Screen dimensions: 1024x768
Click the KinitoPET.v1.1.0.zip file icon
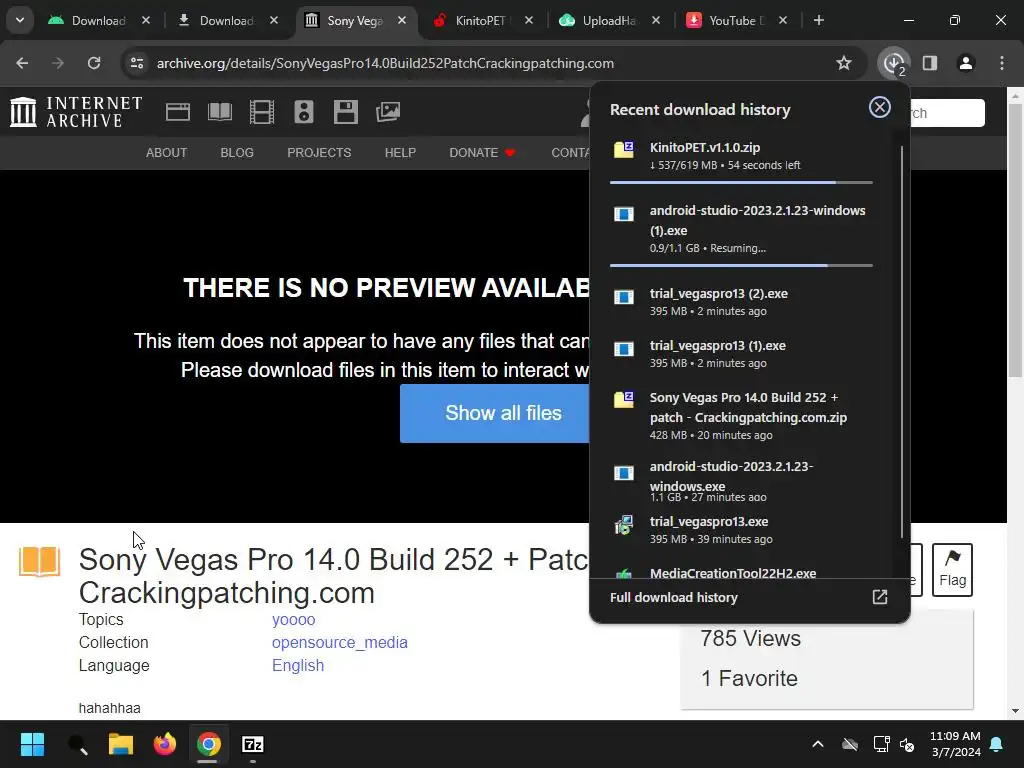tap(624, 149)
